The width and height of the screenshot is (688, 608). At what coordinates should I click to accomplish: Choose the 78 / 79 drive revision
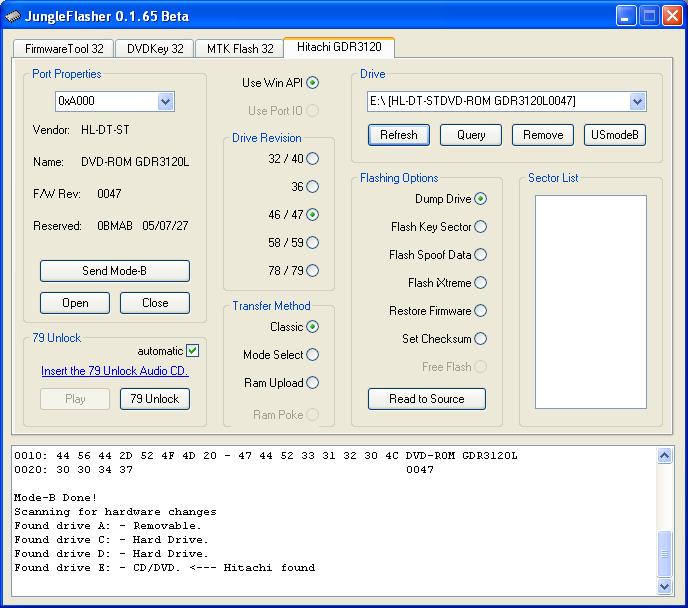pos(312,271)
